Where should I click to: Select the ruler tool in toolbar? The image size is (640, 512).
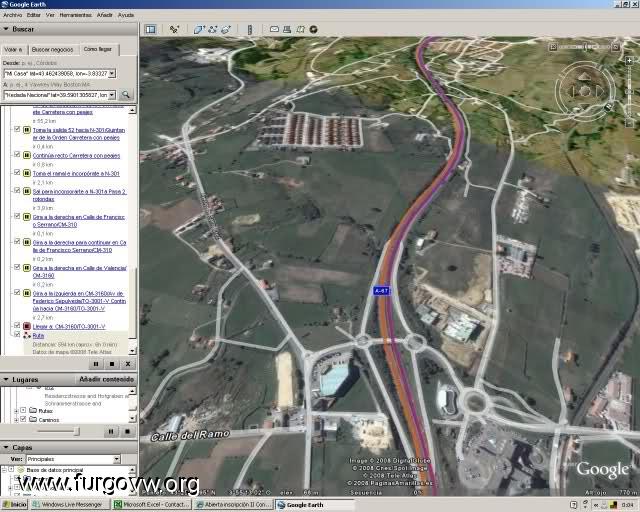[250, 29]
